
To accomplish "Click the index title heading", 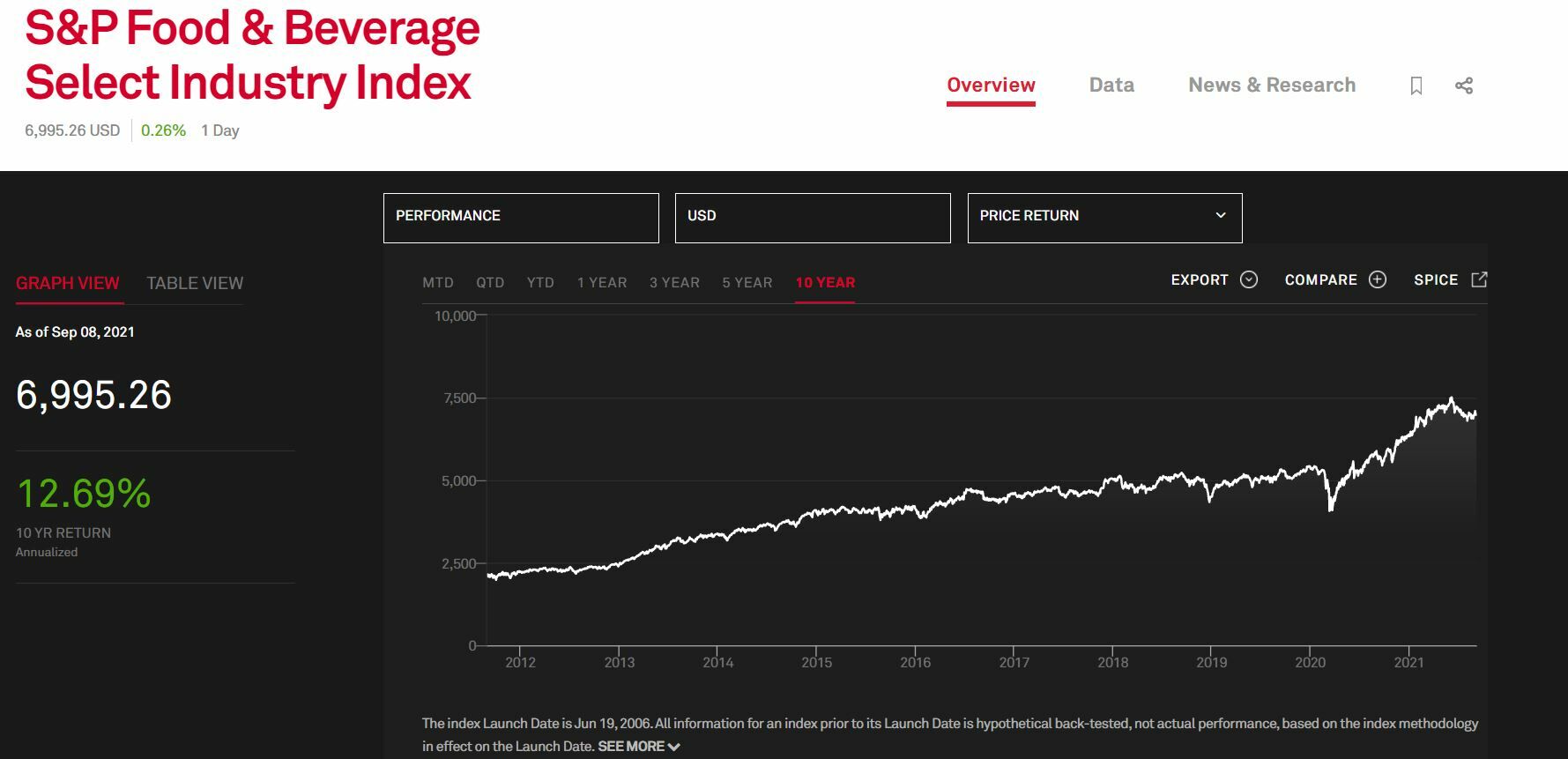I will pos(252,55).
